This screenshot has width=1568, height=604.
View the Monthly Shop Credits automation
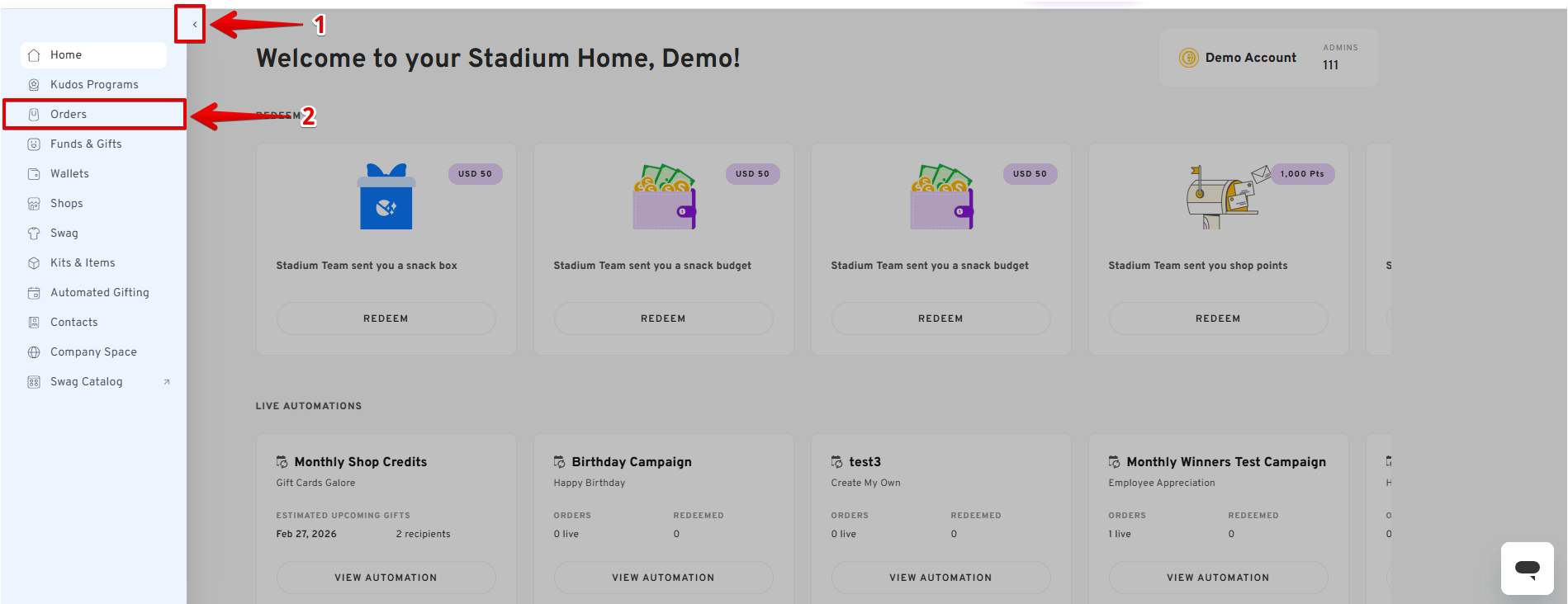(x=386, y=578)
